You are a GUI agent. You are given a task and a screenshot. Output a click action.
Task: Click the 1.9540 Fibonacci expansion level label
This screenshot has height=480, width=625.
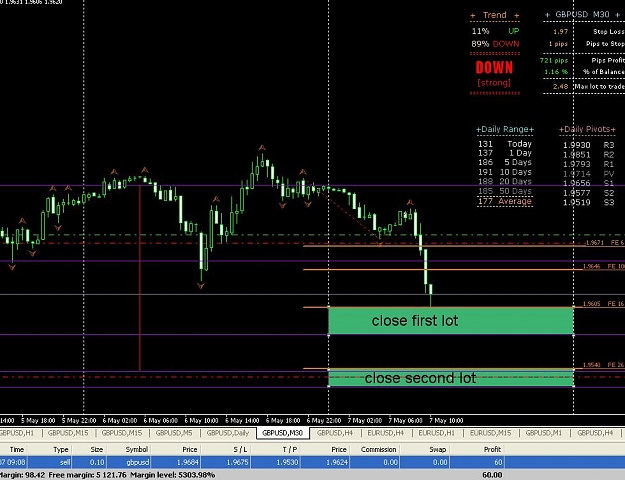(x=592, y=365)
